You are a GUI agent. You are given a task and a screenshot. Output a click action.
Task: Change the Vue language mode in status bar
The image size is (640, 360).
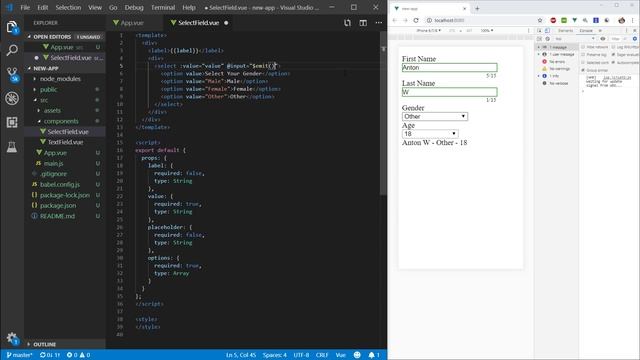[340, 355]
